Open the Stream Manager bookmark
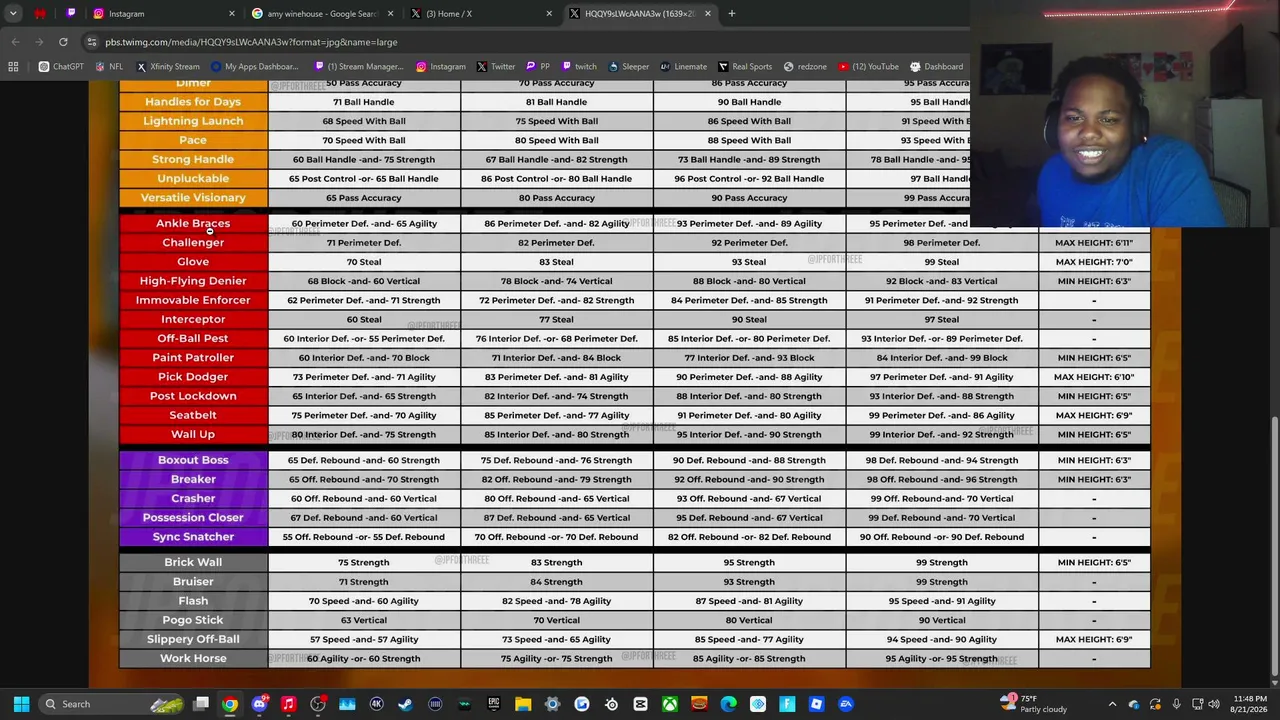The width and height of the screenshot is (1280, 720). point(358,67)
